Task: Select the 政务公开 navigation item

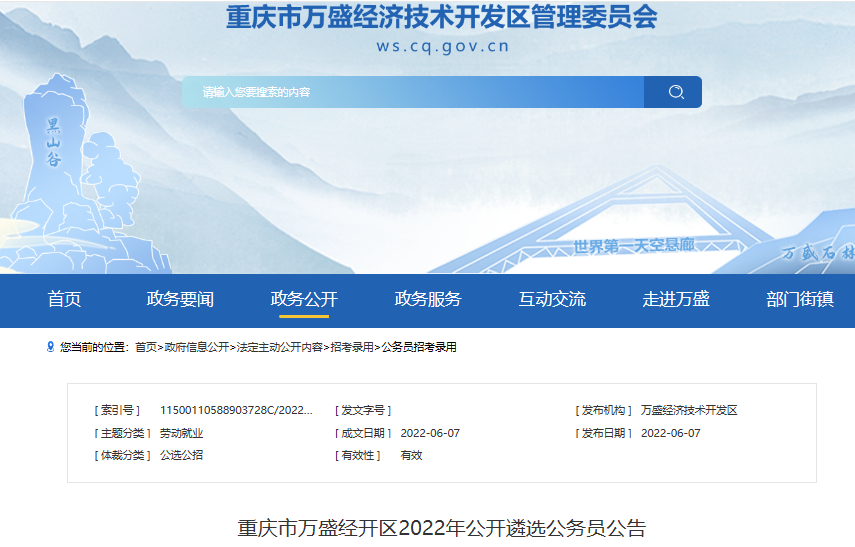Action: click(304, 299)
